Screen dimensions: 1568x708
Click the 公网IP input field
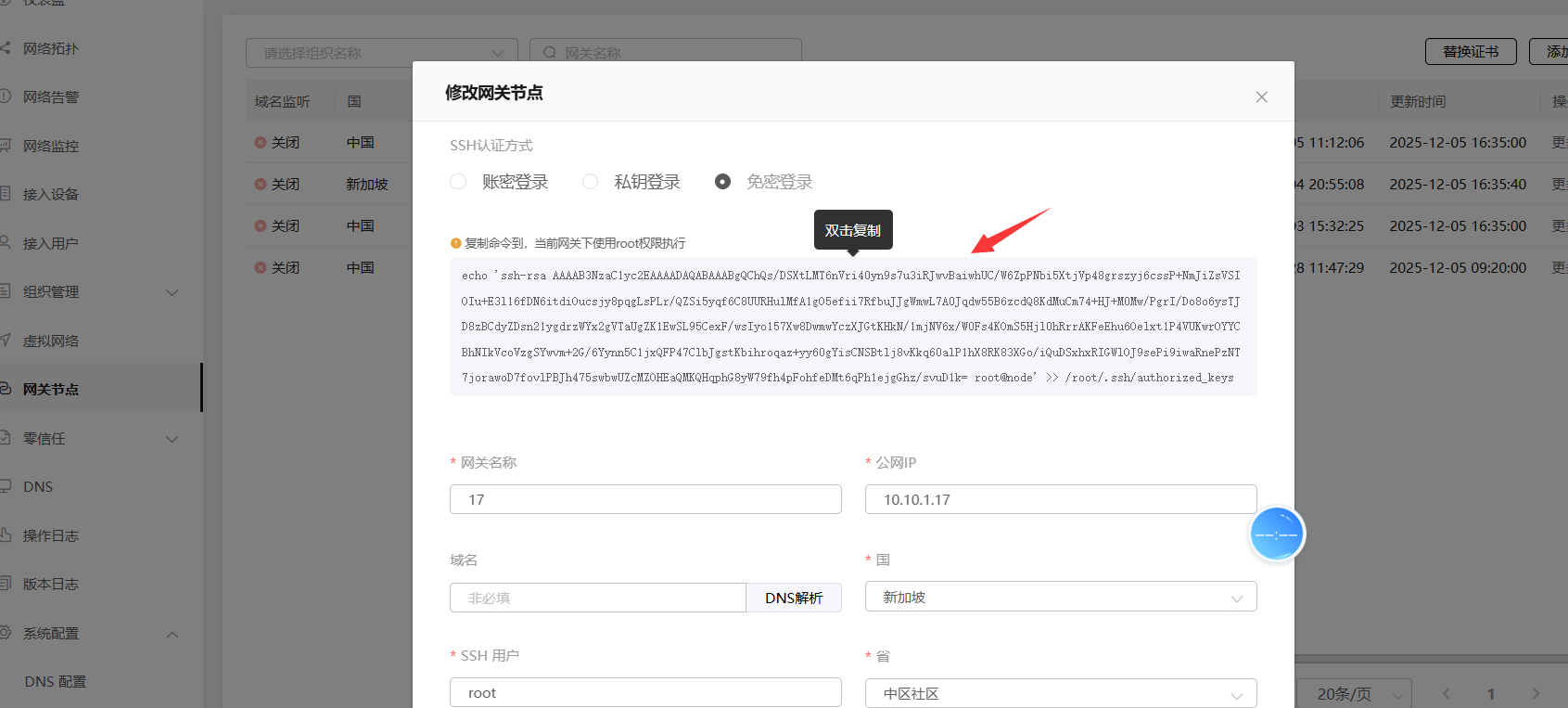[x=1061, y=499]
